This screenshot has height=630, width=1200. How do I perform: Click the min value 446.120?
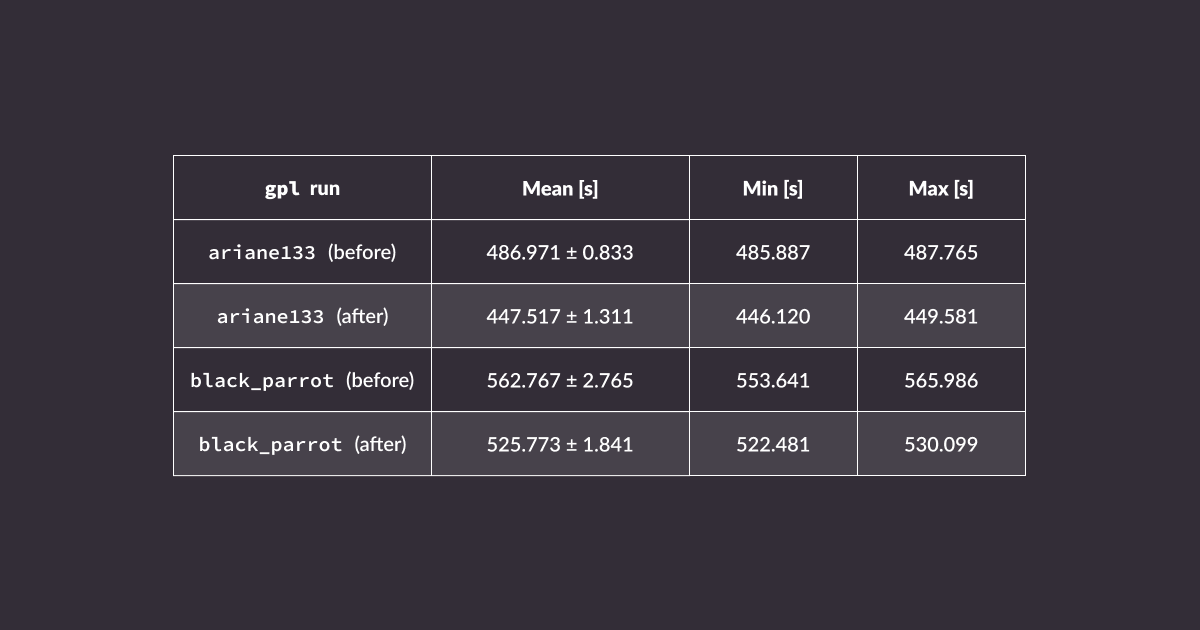[773, 316]
